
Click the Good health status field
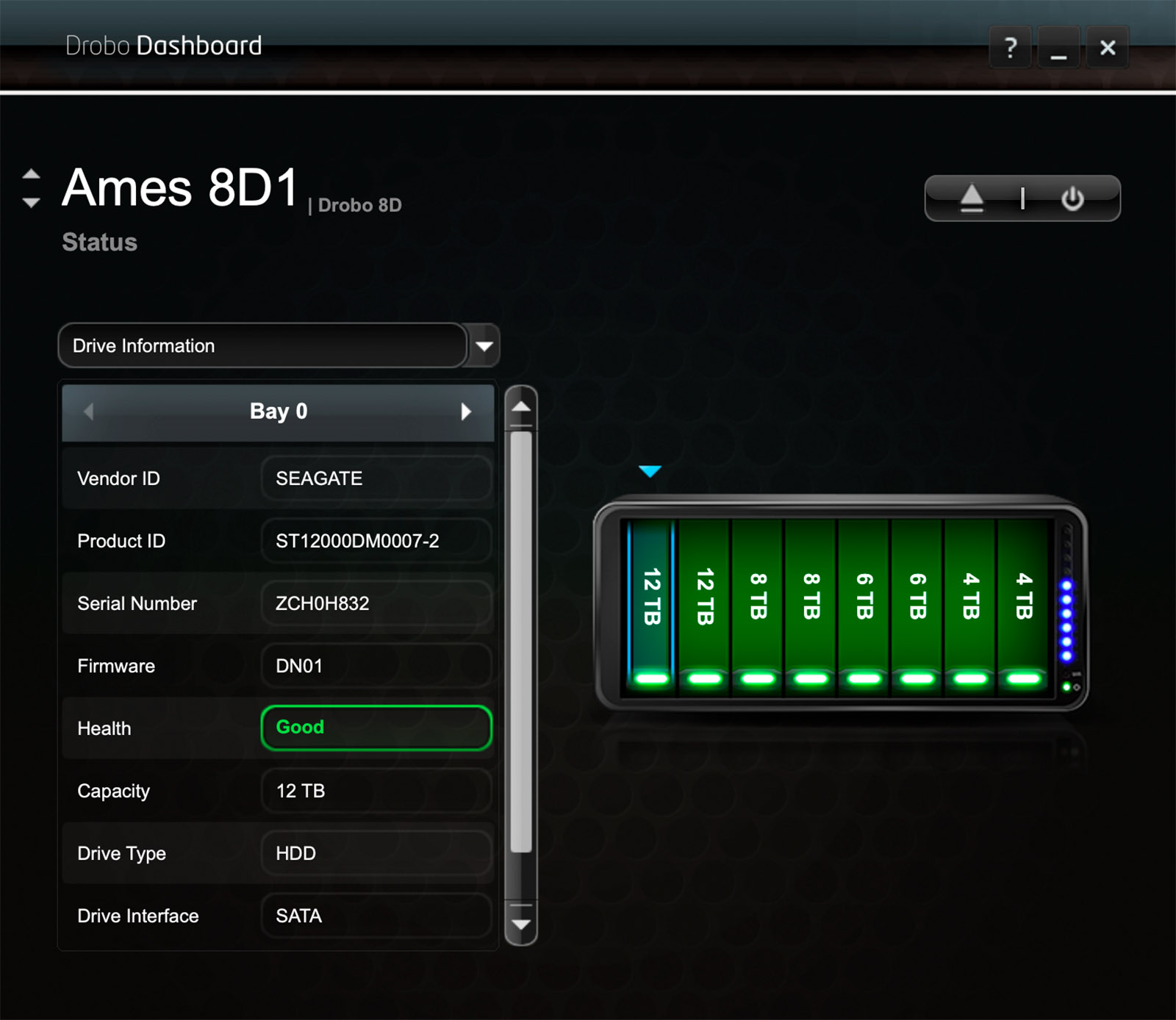click(376, 728)
